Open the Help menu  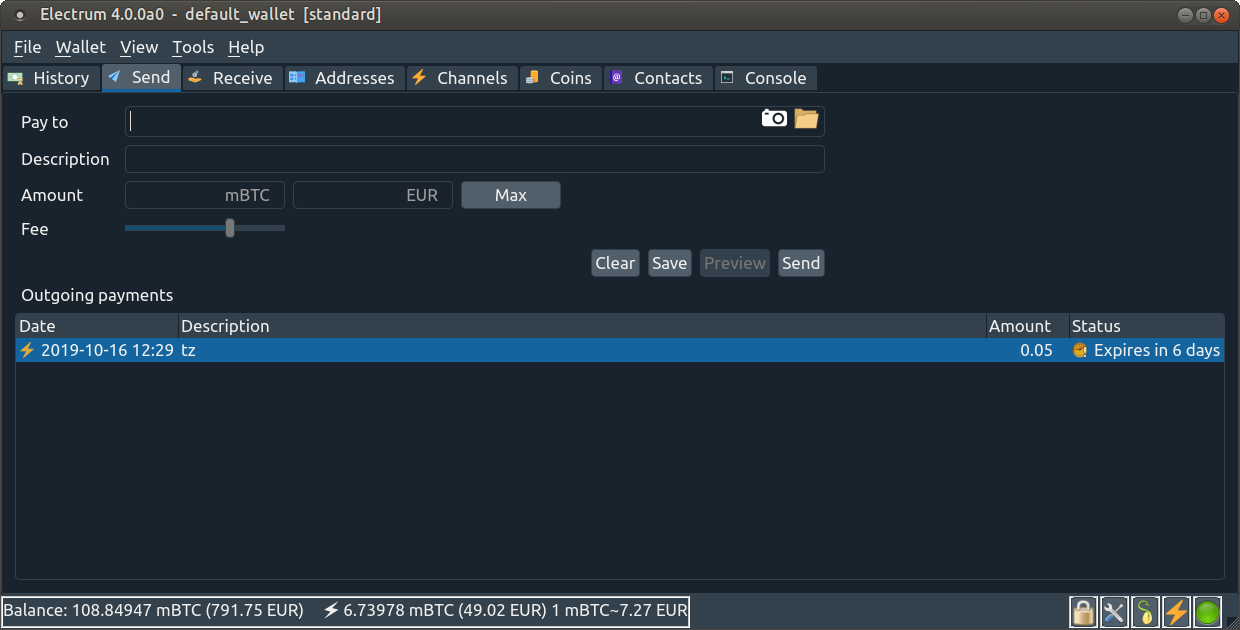click(245, 46)
